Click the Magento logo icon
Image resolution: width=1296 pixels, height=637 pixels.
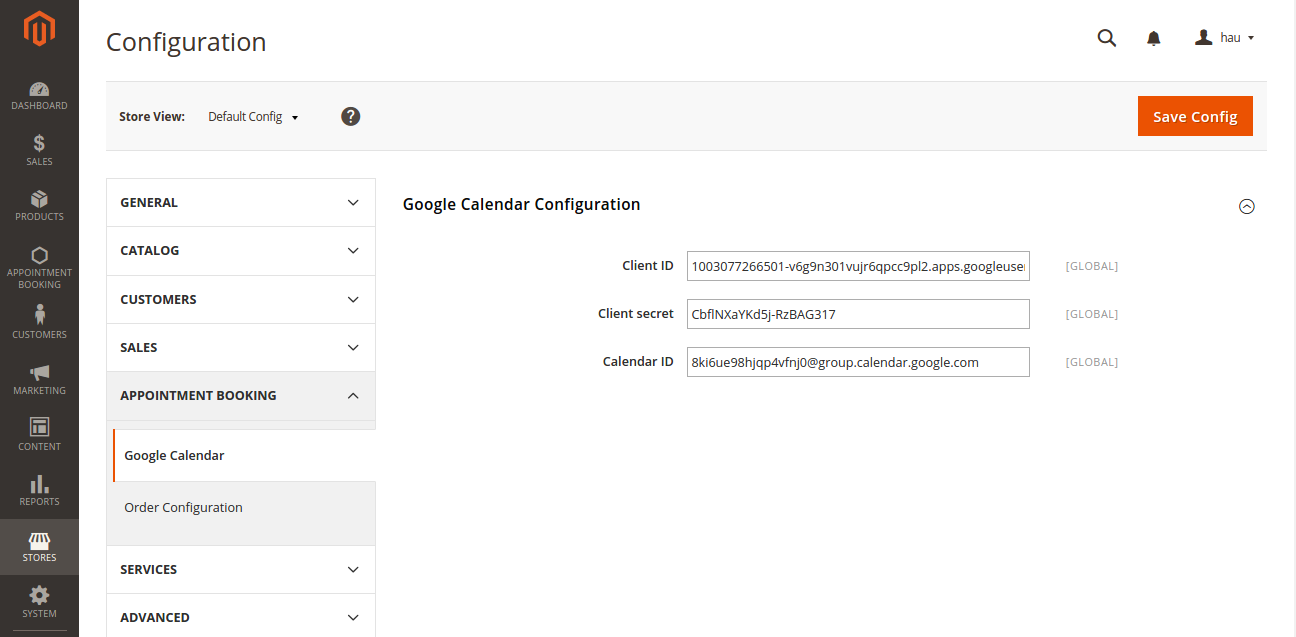[39, 30]
